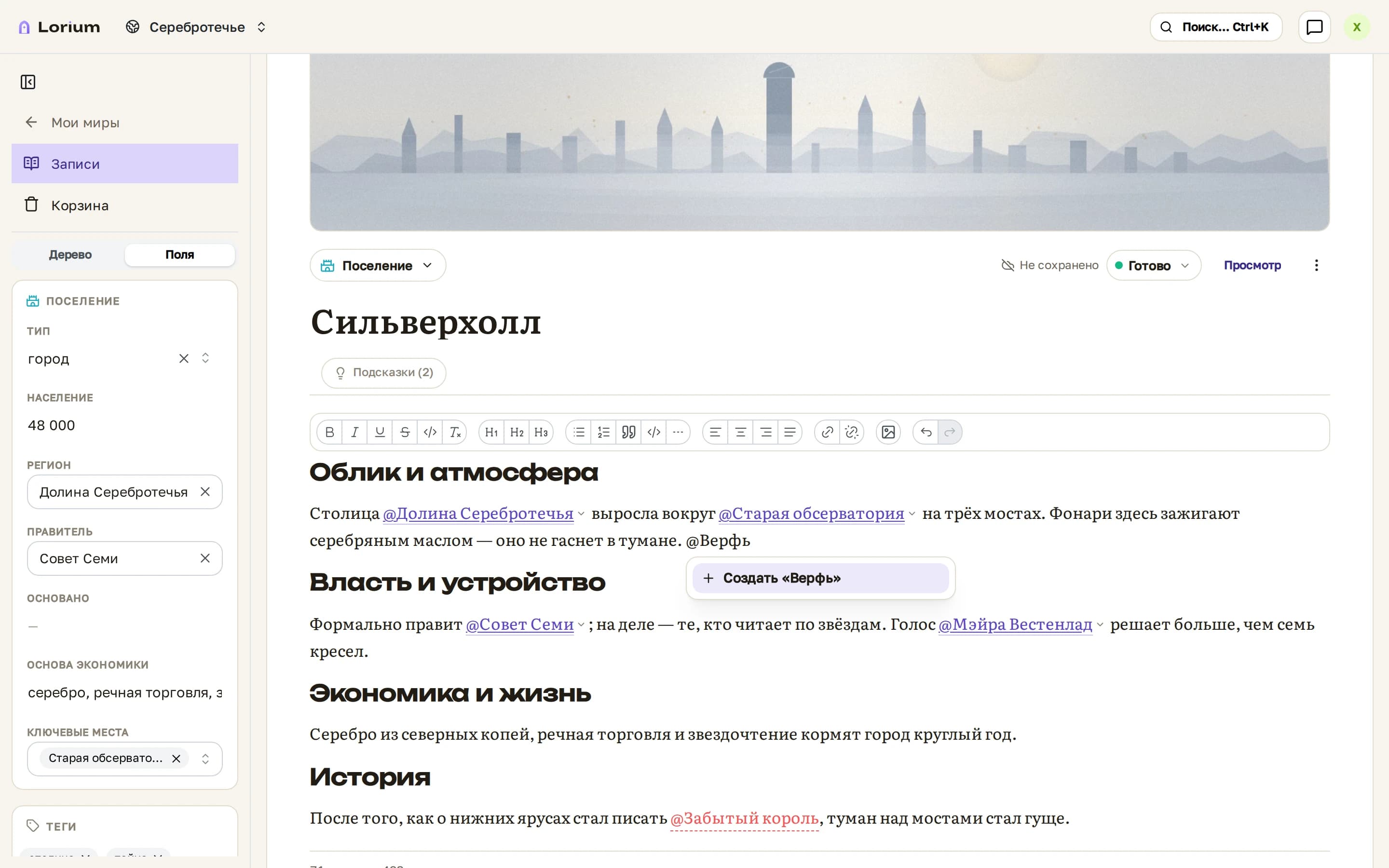
Task: Open the Поселение entry type dropdown
Action: click(378, 265)
